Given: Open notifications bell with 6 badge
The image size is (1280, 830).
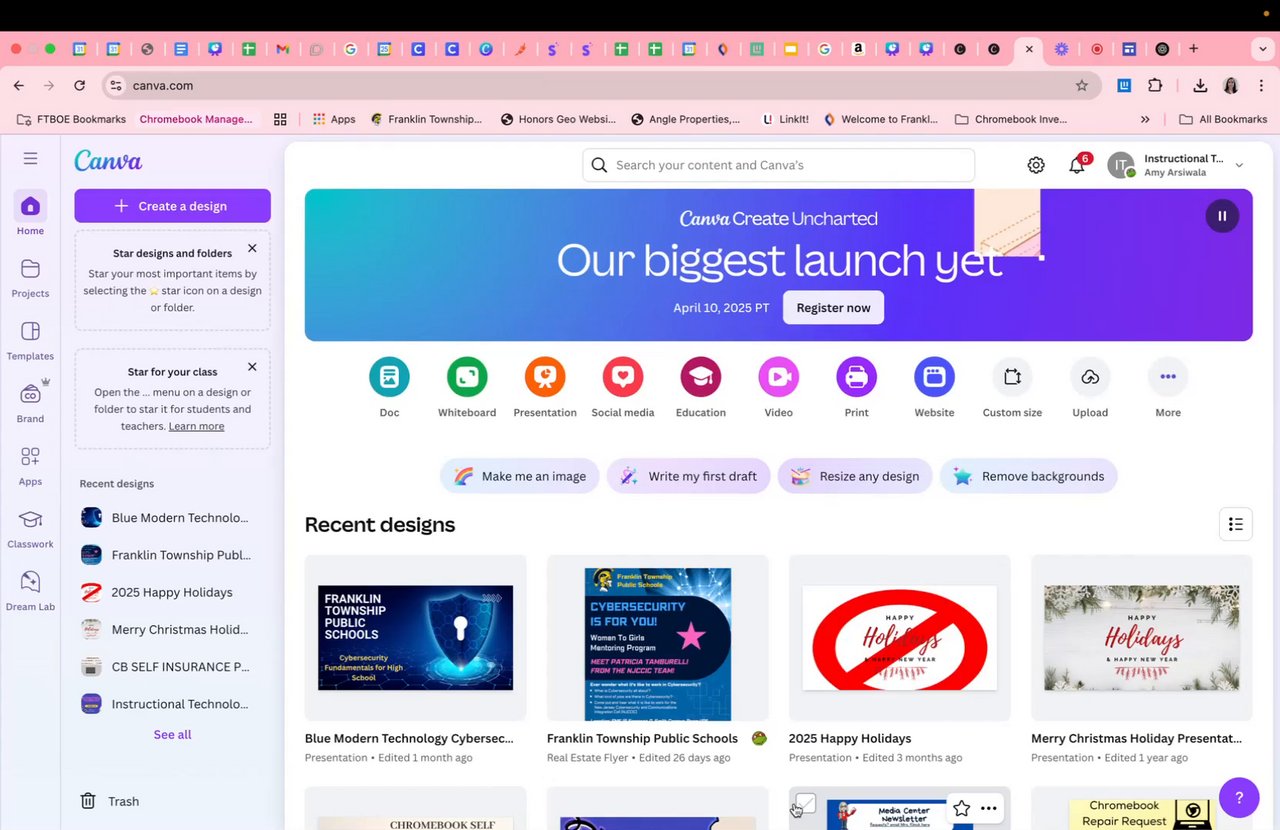Looking at the screenshot, I should 1077,165.
